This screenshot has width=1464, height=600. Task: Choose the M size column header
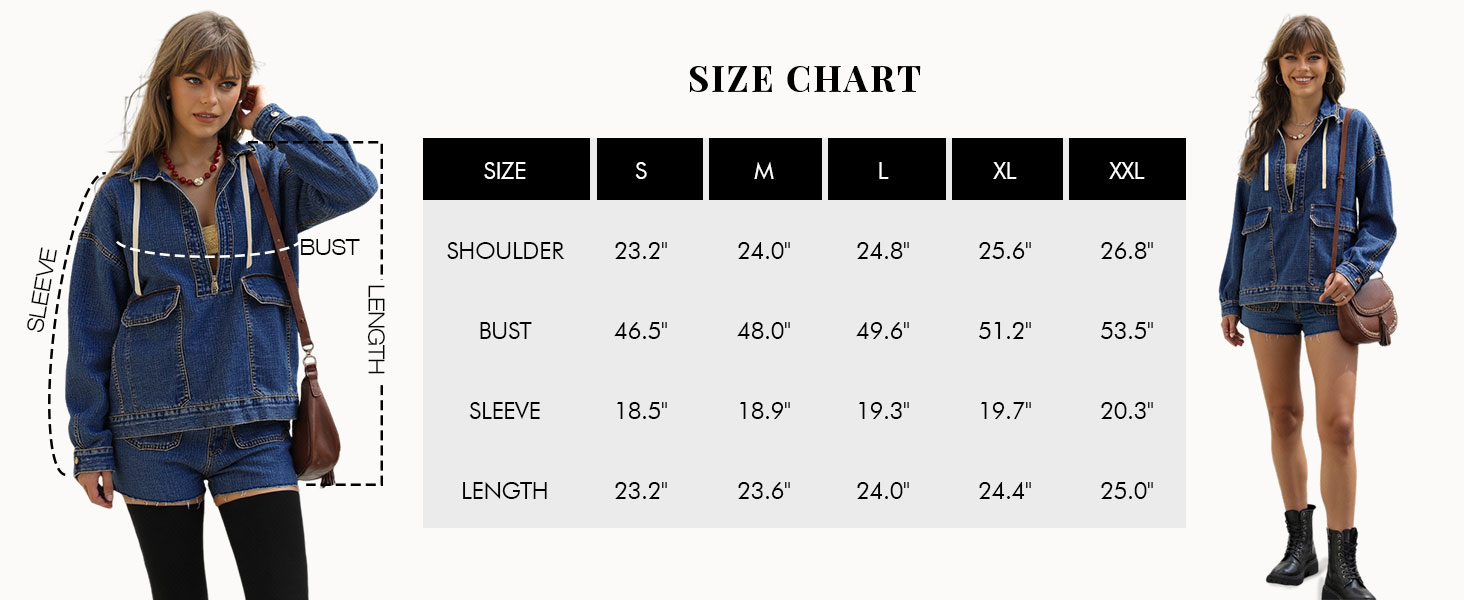pyautogui.click(x=764, y=170)
